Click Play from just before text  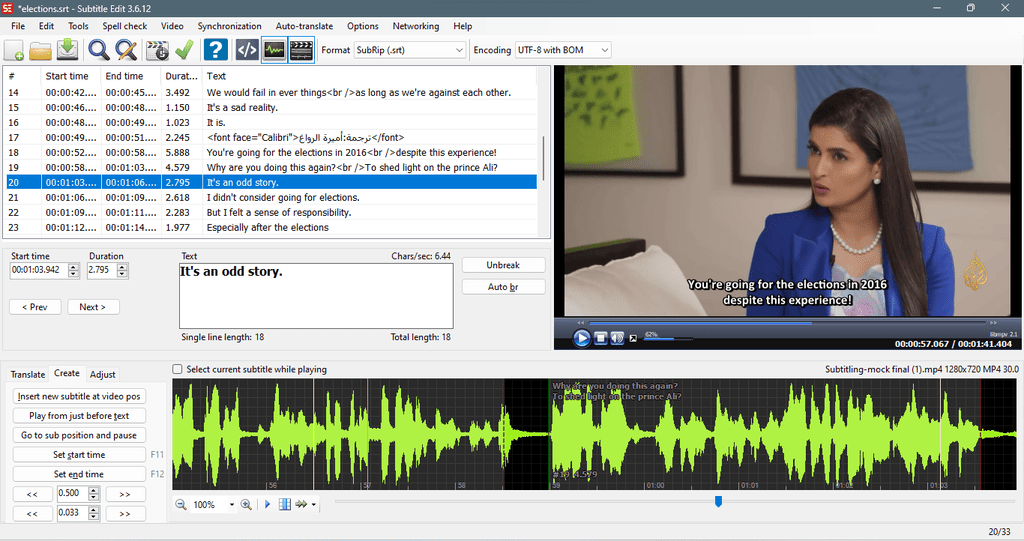point(79,416)
